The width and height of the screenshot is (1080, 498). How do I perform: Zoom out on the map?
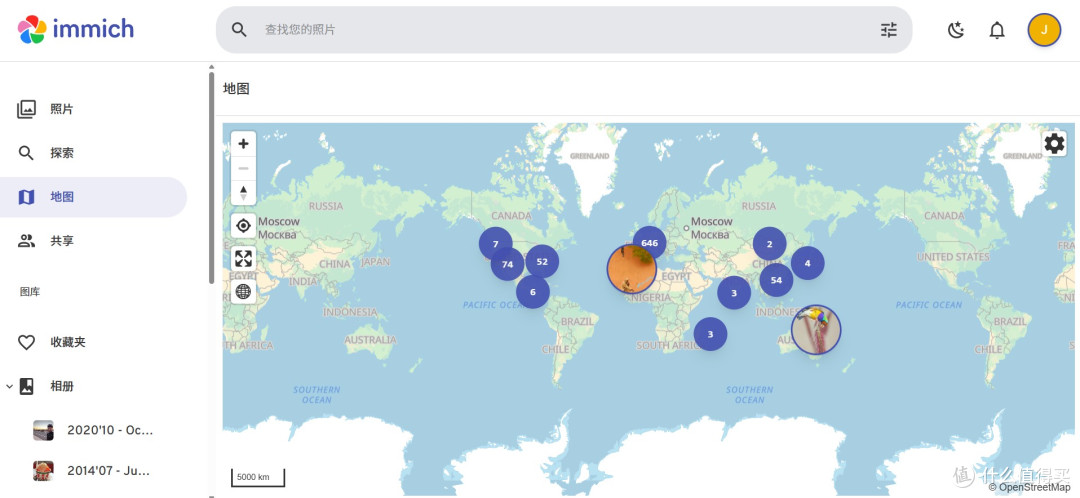click(x=243, y=168)
